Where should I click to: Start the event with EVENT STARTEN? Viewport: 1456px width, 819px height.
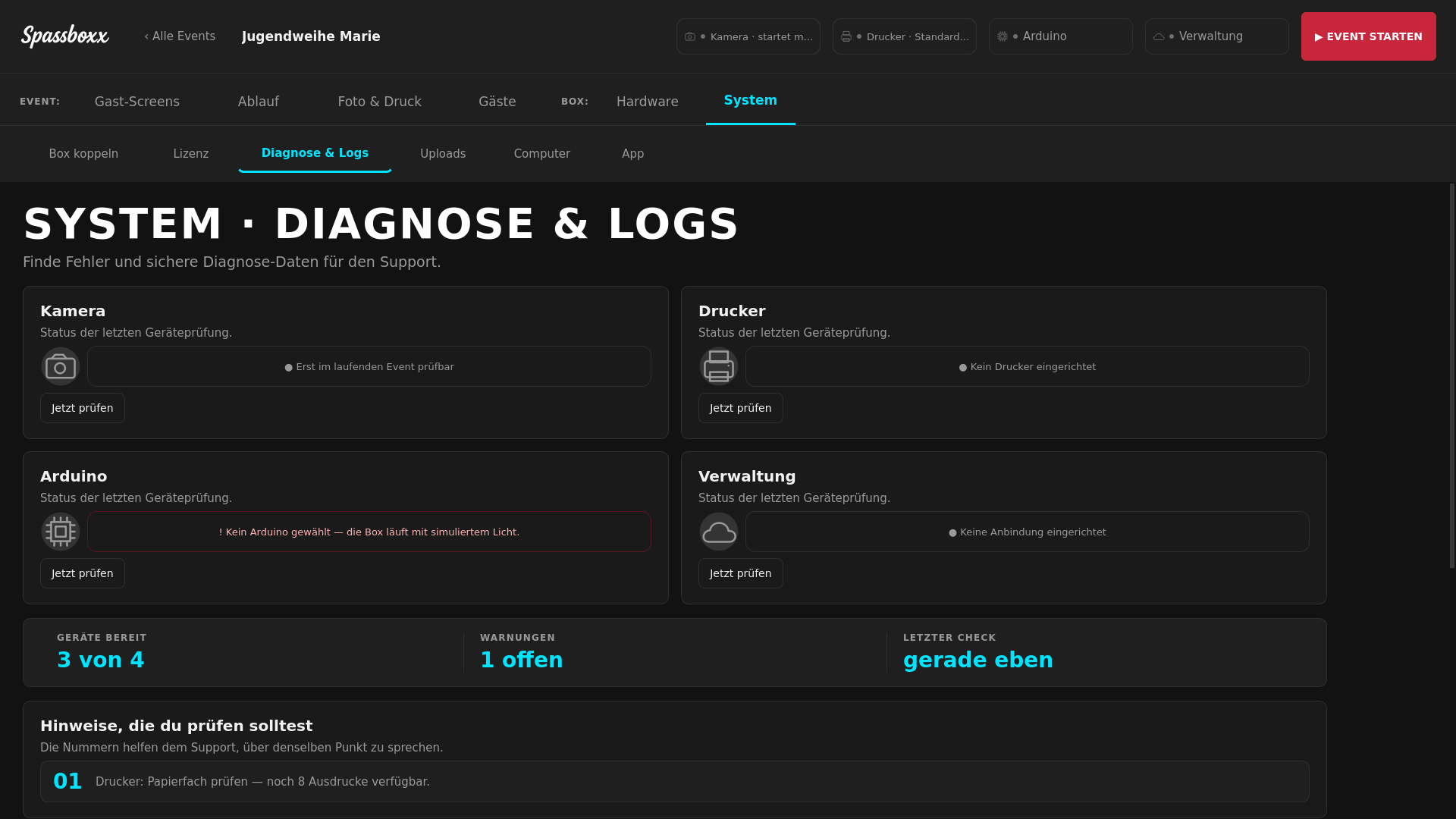tap(1369, 36)
